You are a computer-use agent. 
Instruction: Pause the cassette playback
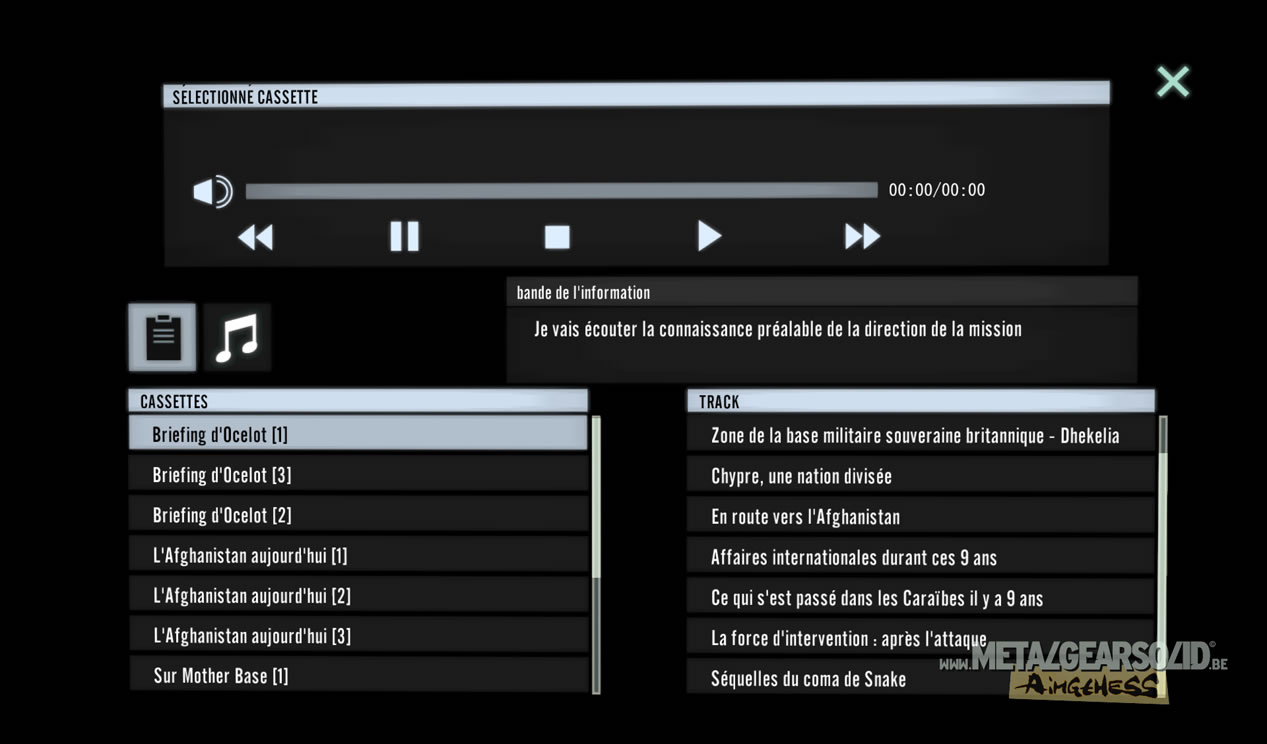coord(404,236)
